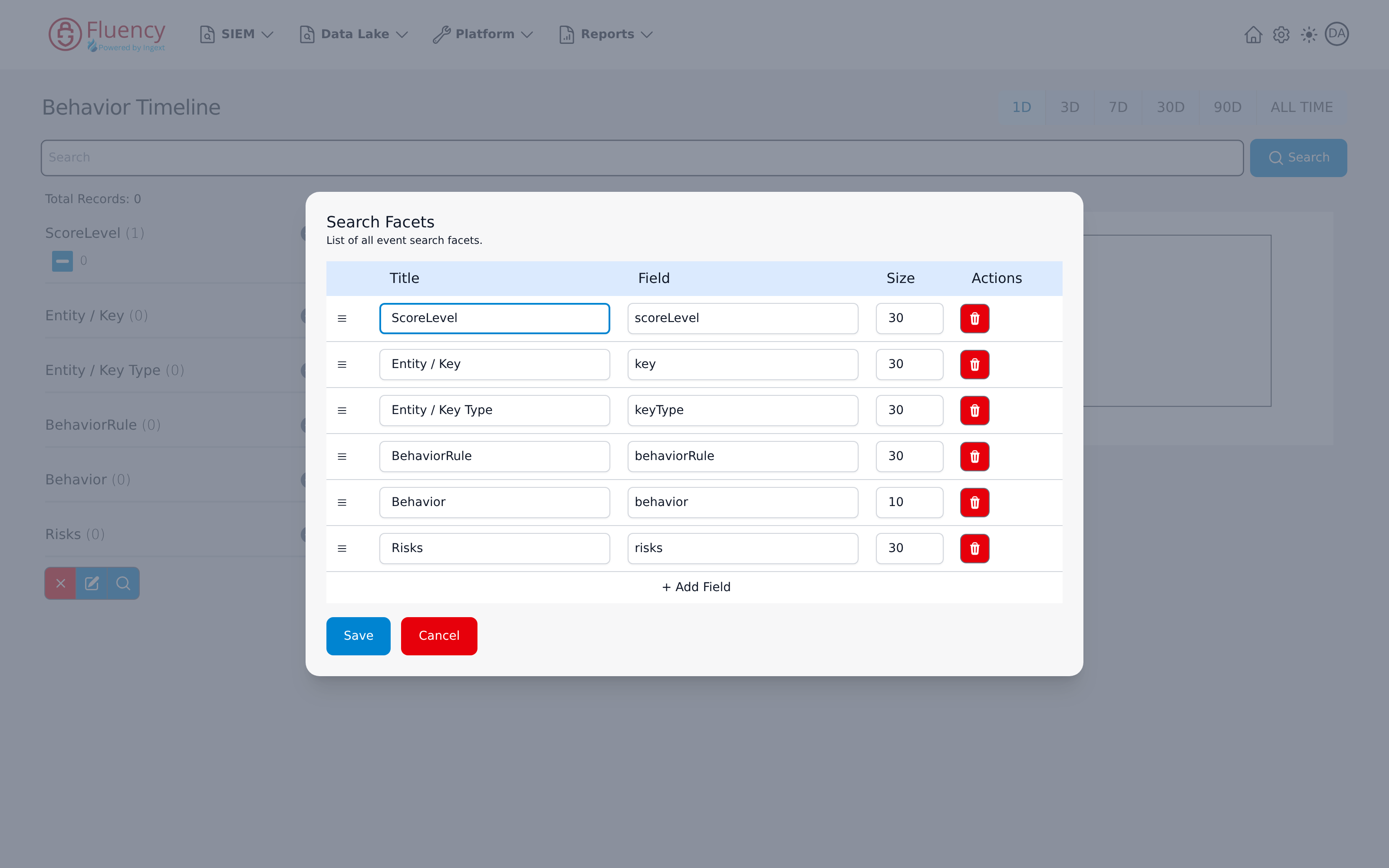Select the ALL TIME range tab
The image size is (1389, 868).
point(1301,107)
